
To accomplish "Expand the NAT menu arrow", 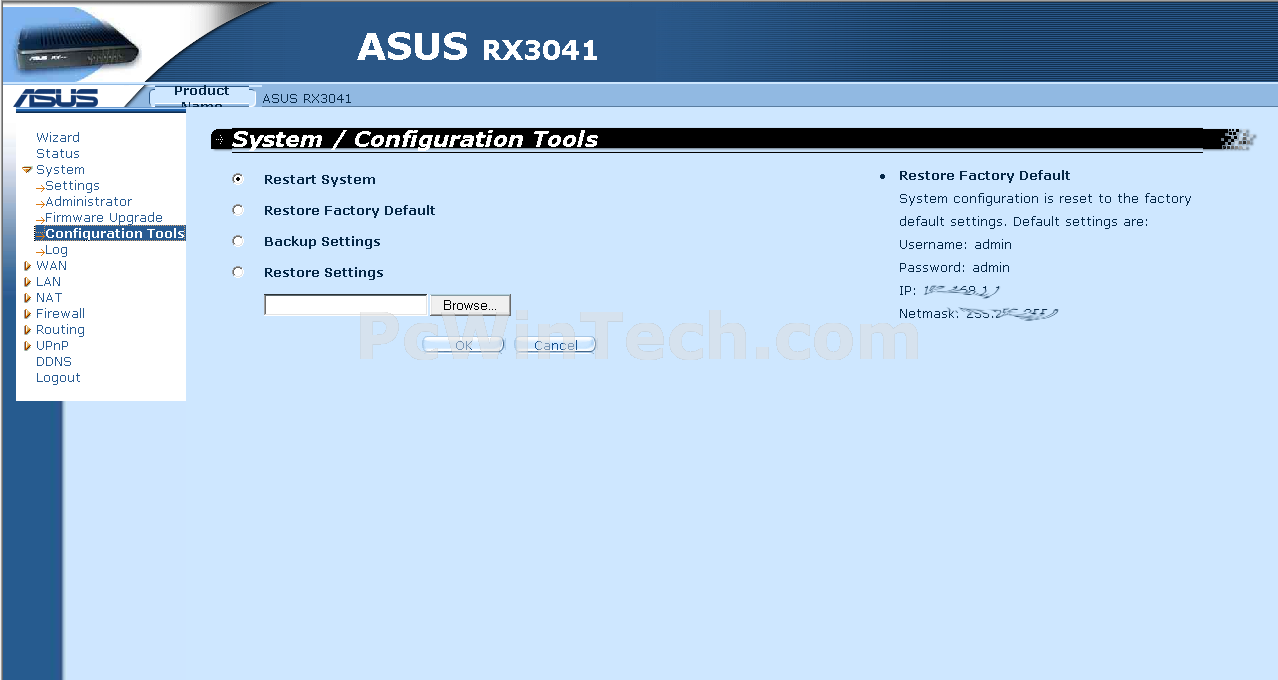I will pyautogui.click(x=27, y=298).
